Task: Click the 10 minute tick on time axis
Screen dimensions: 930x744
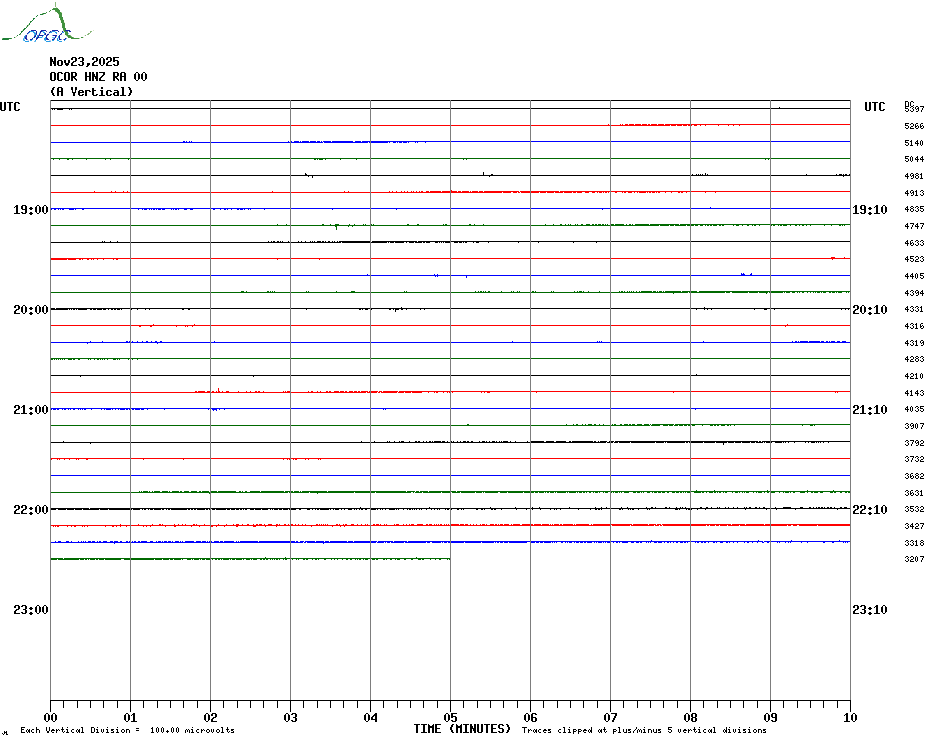Action: click(x=849, y=717)
